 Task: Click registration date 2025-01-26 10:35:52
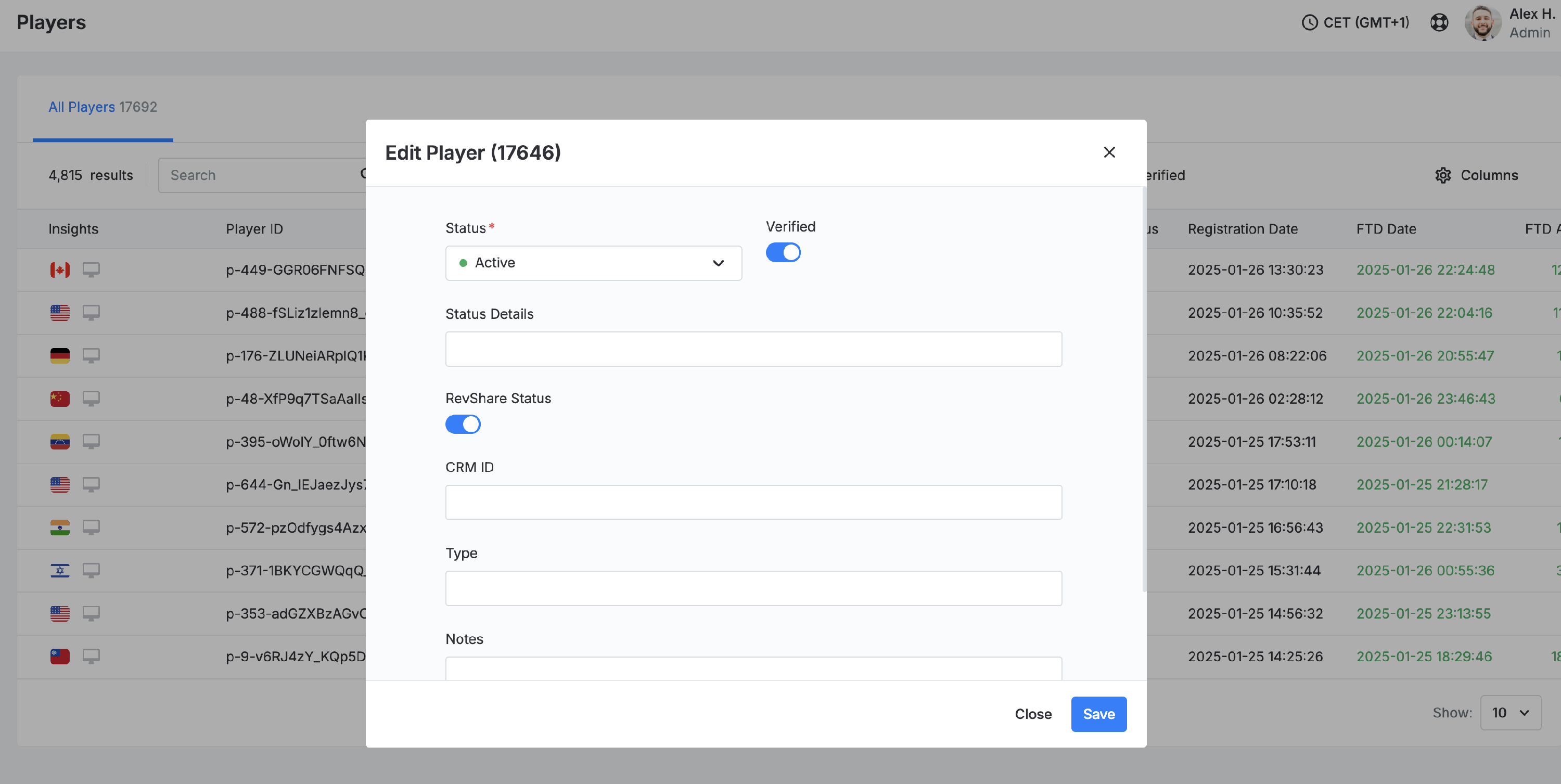point(1255,313)
